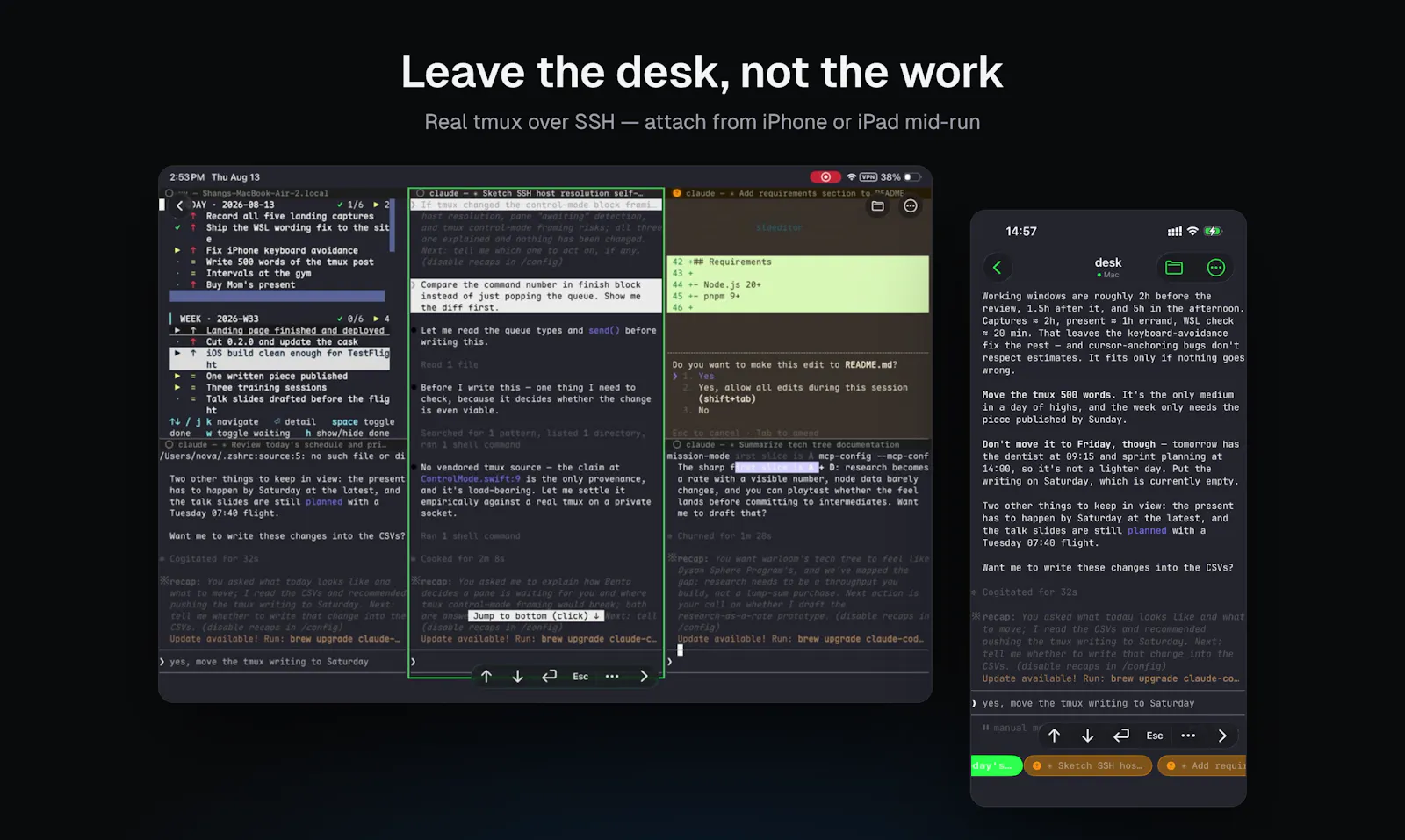
Task: Tap the Esc key in the iPad key bar
Action: pos(580,676)
